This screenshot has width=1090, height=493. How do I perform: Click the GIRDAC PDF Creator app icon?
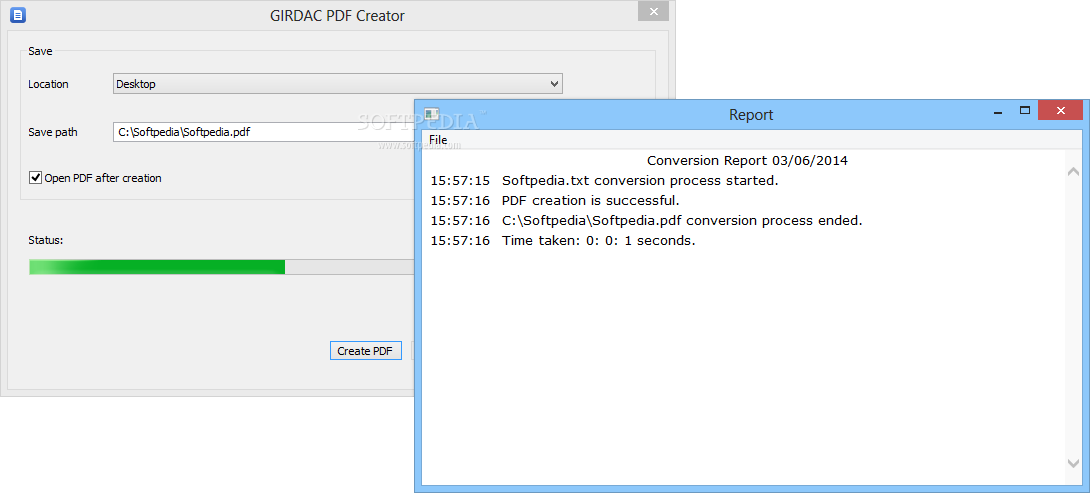pos(18,14)
